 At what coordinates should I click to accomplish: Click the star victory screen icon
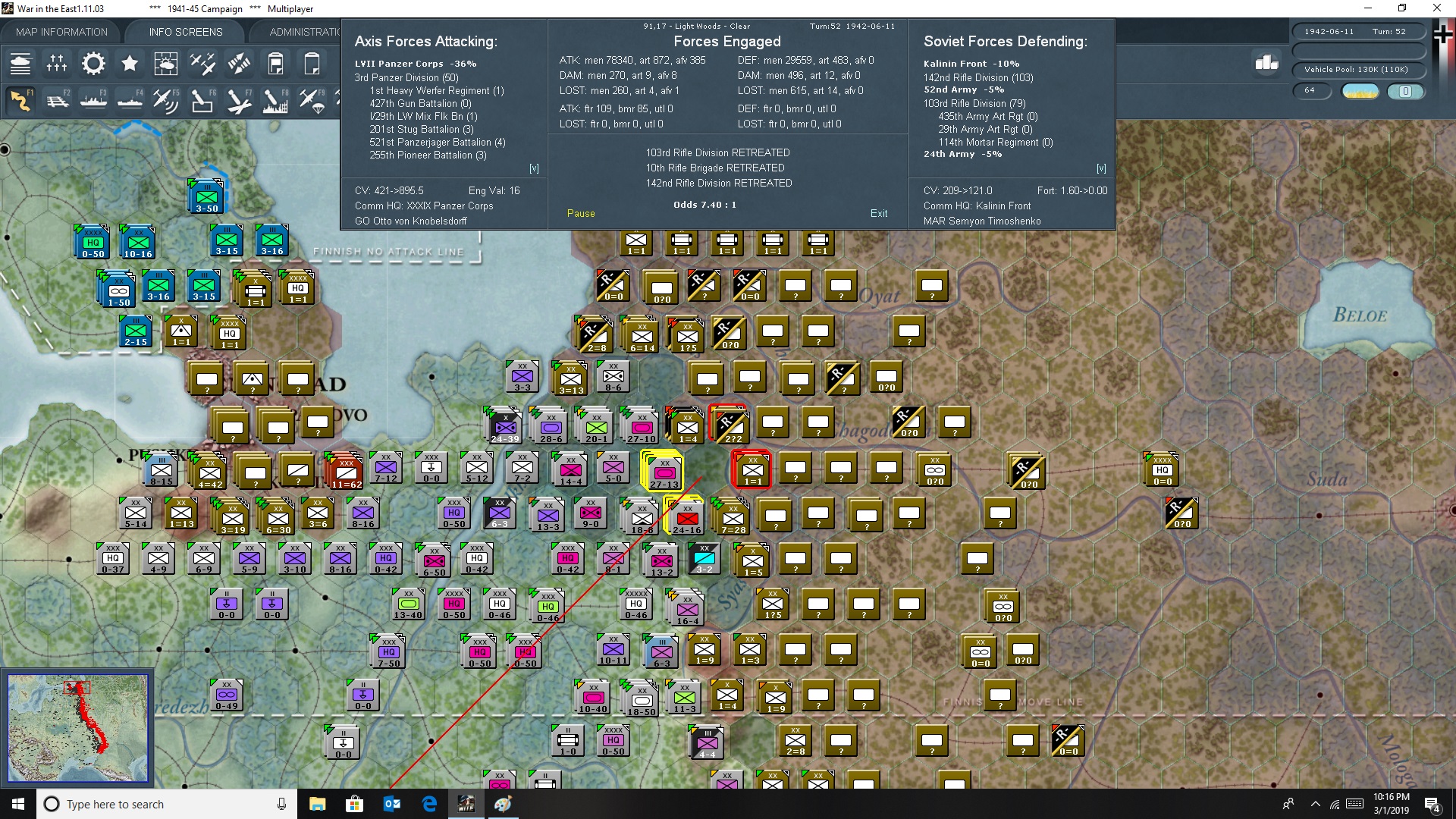(x=130, y=63)
